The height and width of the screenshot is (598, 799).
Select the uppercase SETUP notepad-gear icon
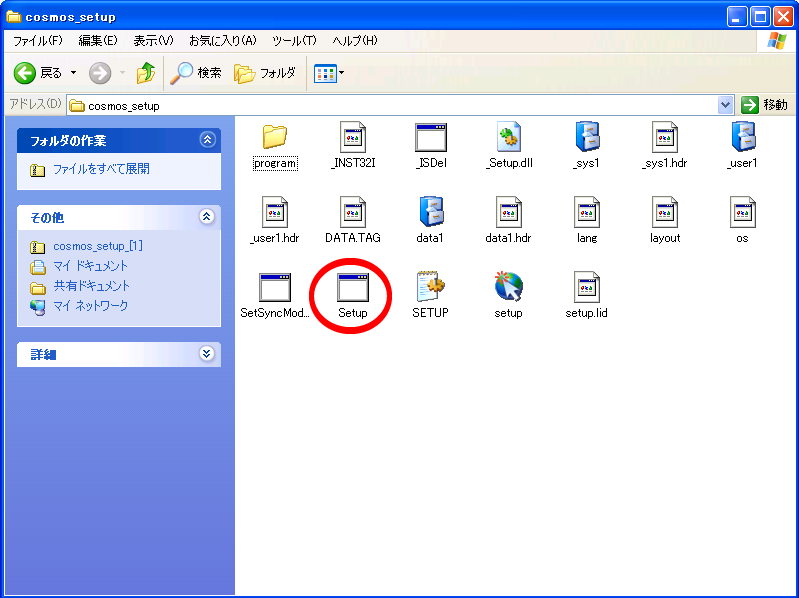(x=431, y=286)
